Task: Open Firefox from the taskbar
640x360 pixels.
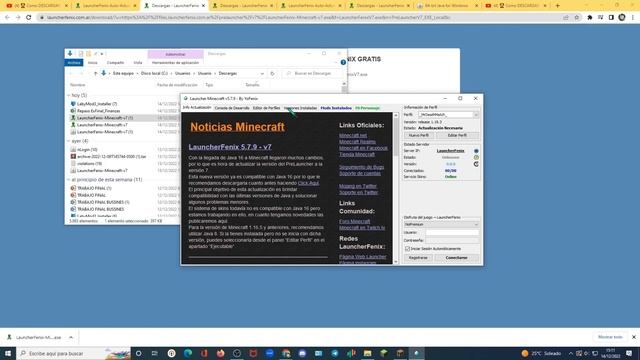Action: 220,353
